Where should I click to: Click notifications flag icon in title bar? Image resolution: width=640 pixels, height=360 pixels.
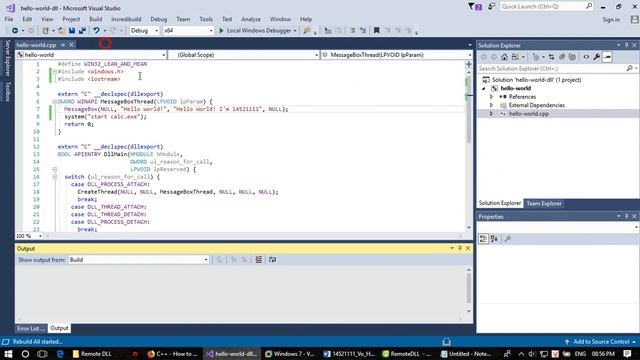tap(474, 7)
